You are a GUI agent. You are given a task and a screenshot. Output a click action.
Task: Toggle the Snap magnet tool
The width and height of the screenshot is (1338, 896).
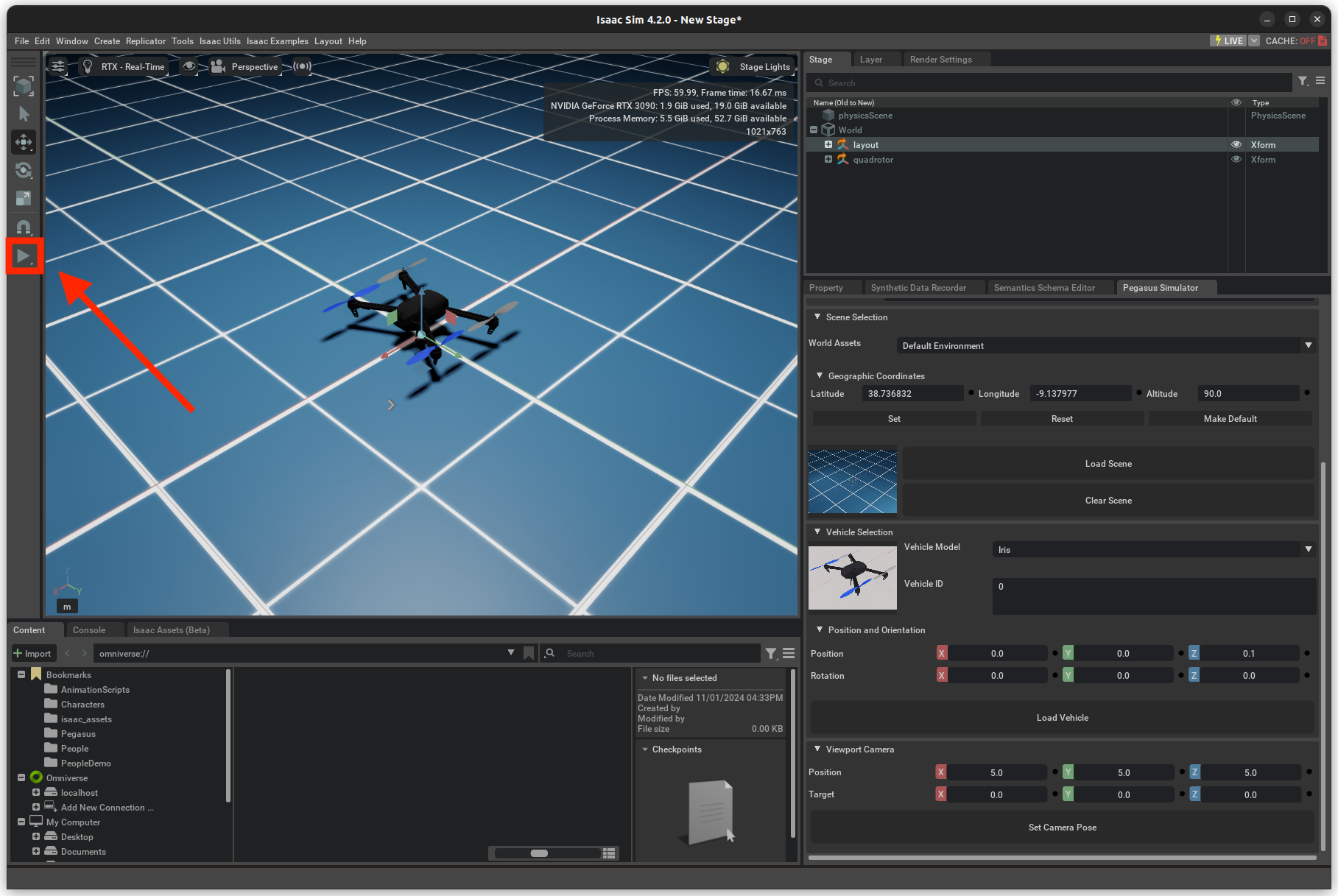click(x=24, y=227)
